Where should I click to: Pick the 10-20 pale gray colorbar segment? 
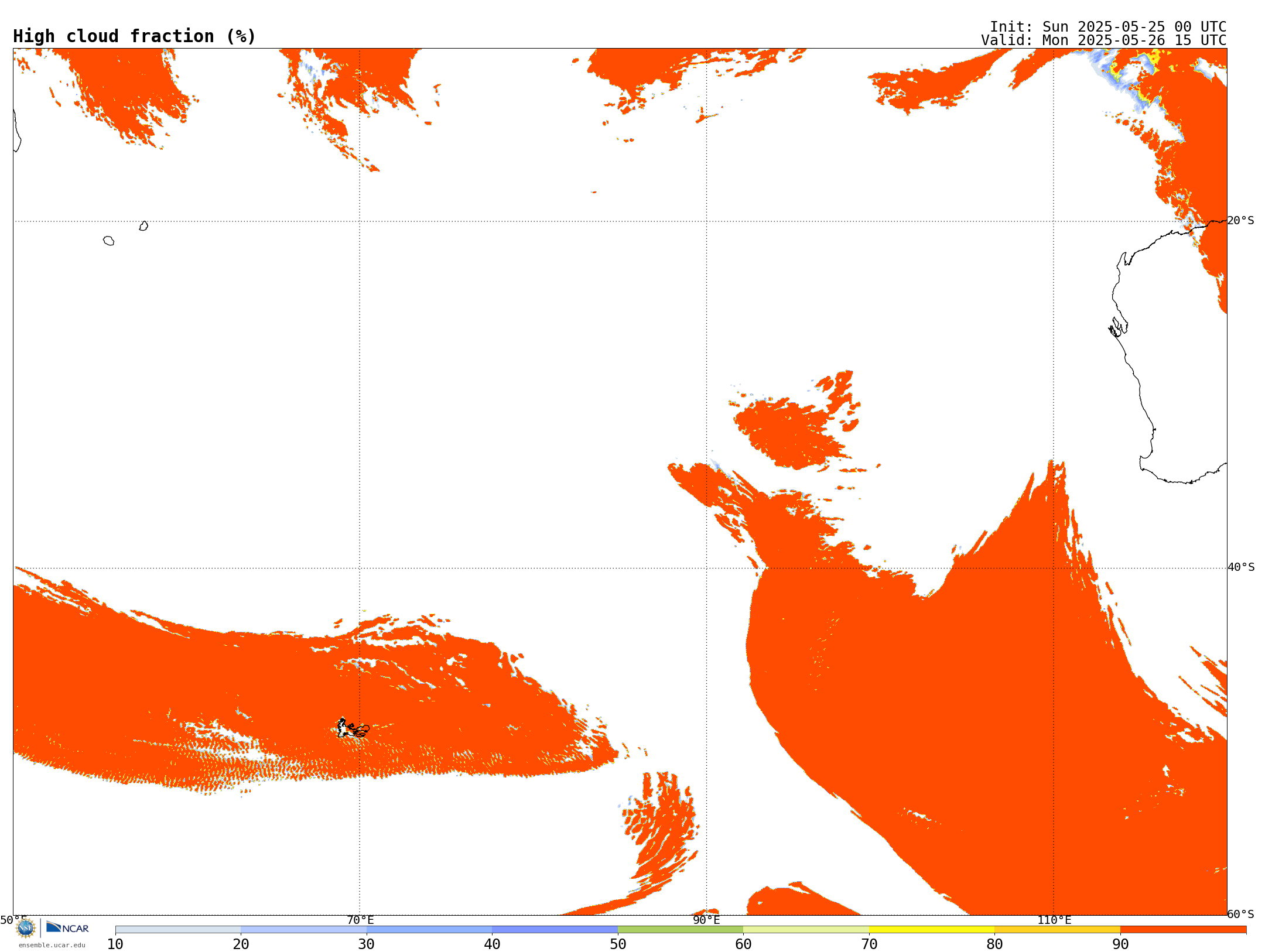[178, 930]
